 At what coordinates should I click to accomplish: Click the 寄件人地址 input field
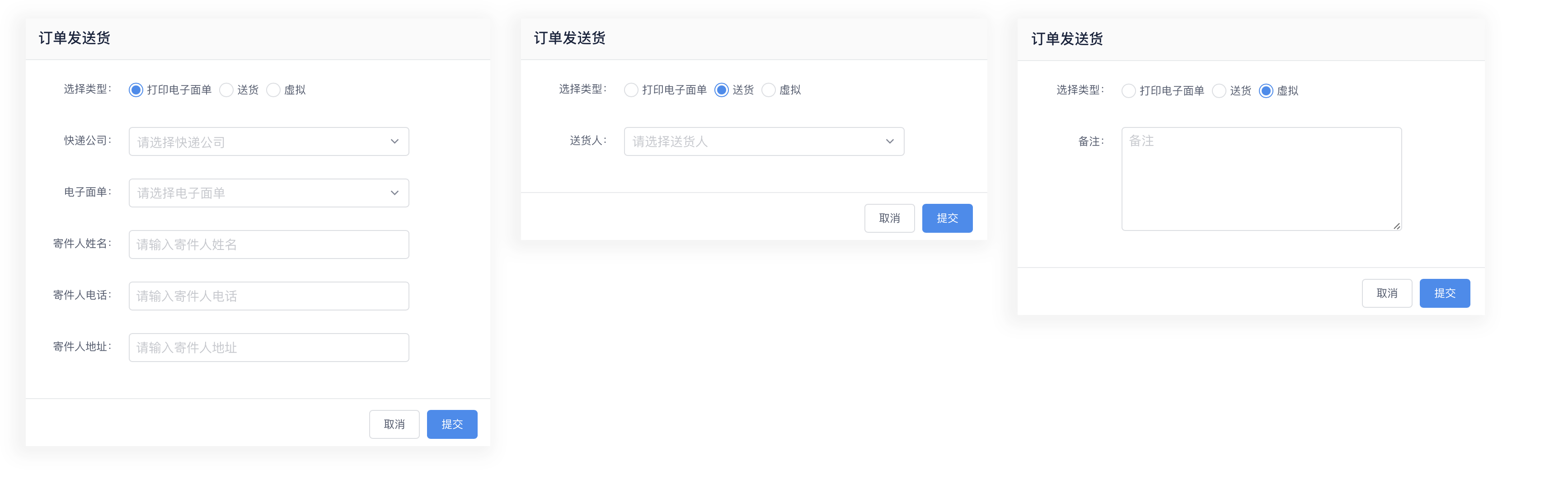coord(269,347)
